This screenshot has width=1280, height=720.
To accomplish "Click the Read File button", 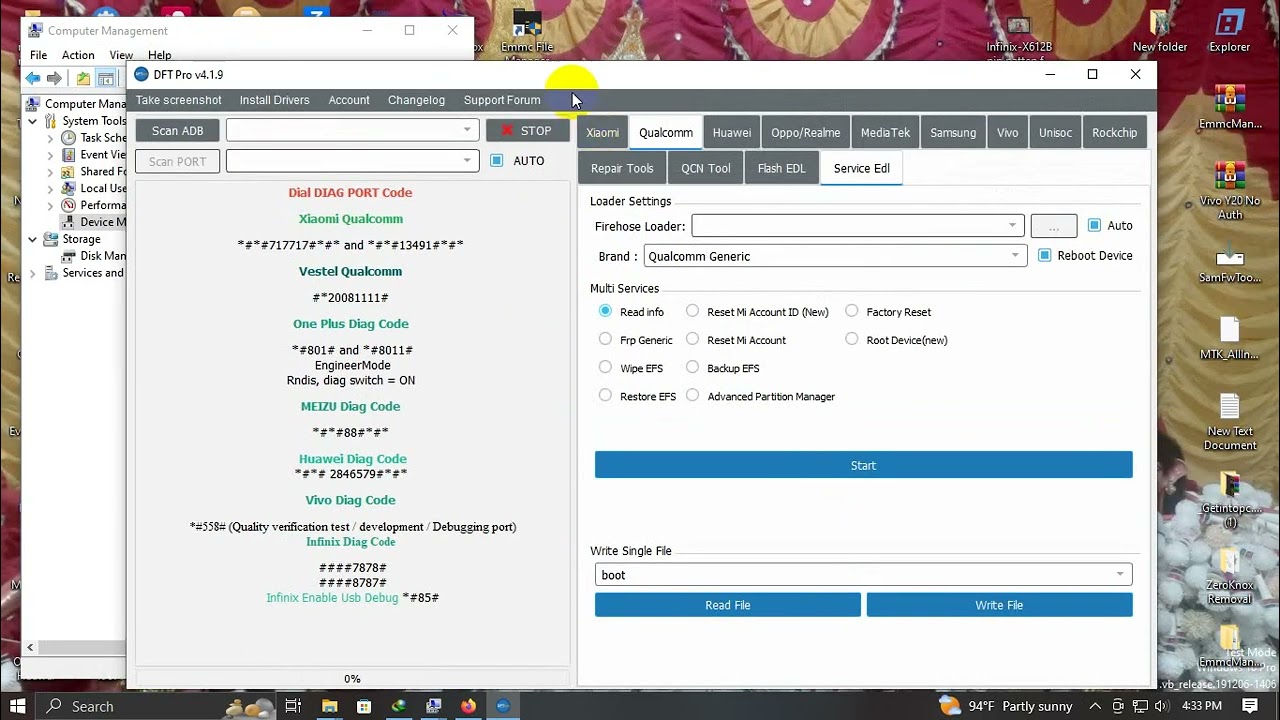I will click(728, 605).
